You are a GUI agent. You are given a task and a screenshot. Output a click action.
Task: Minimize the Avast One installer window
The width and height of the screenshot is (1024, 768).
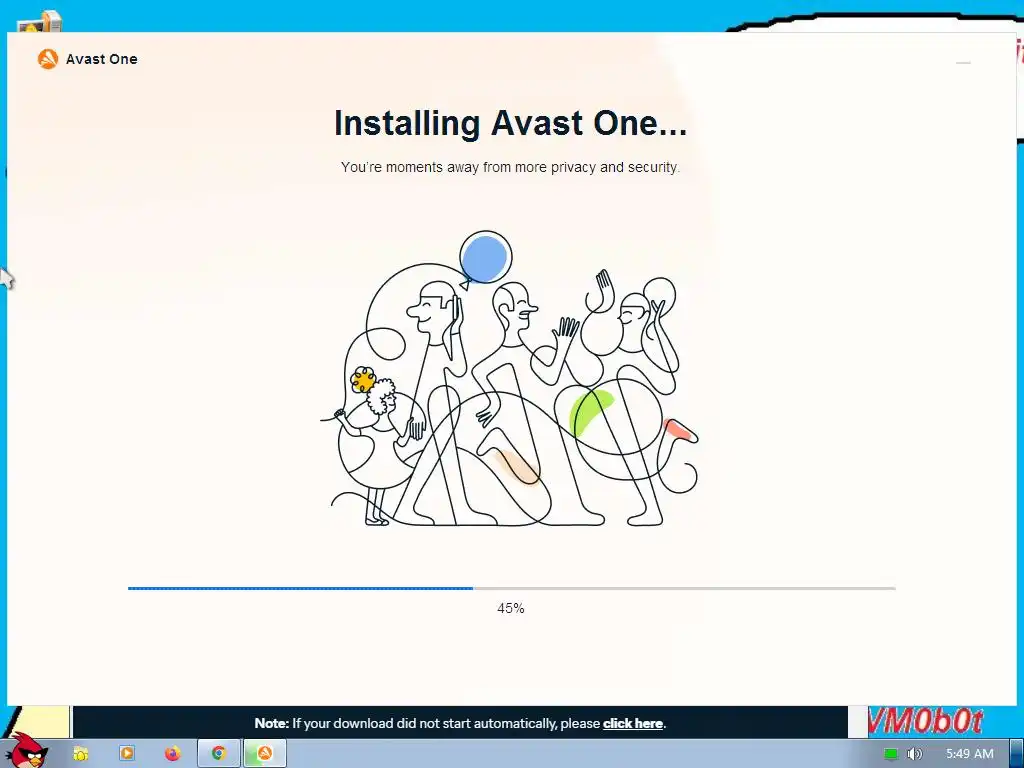pyautogui.click(x=963, y=63)
